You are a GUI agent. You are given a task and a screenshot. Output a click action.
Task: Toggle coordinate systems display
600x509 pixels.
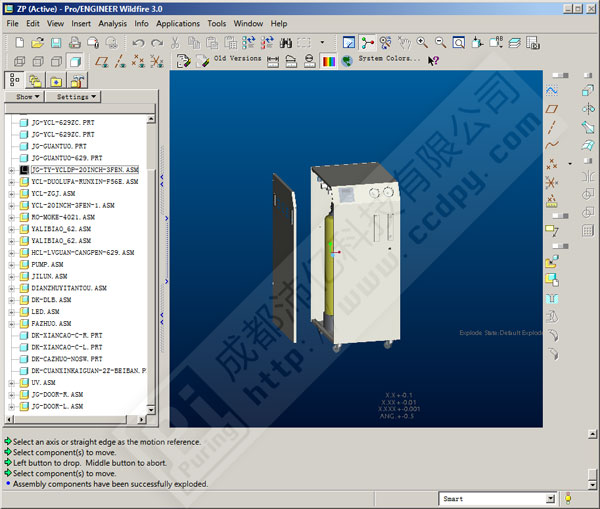click(157, 61)
